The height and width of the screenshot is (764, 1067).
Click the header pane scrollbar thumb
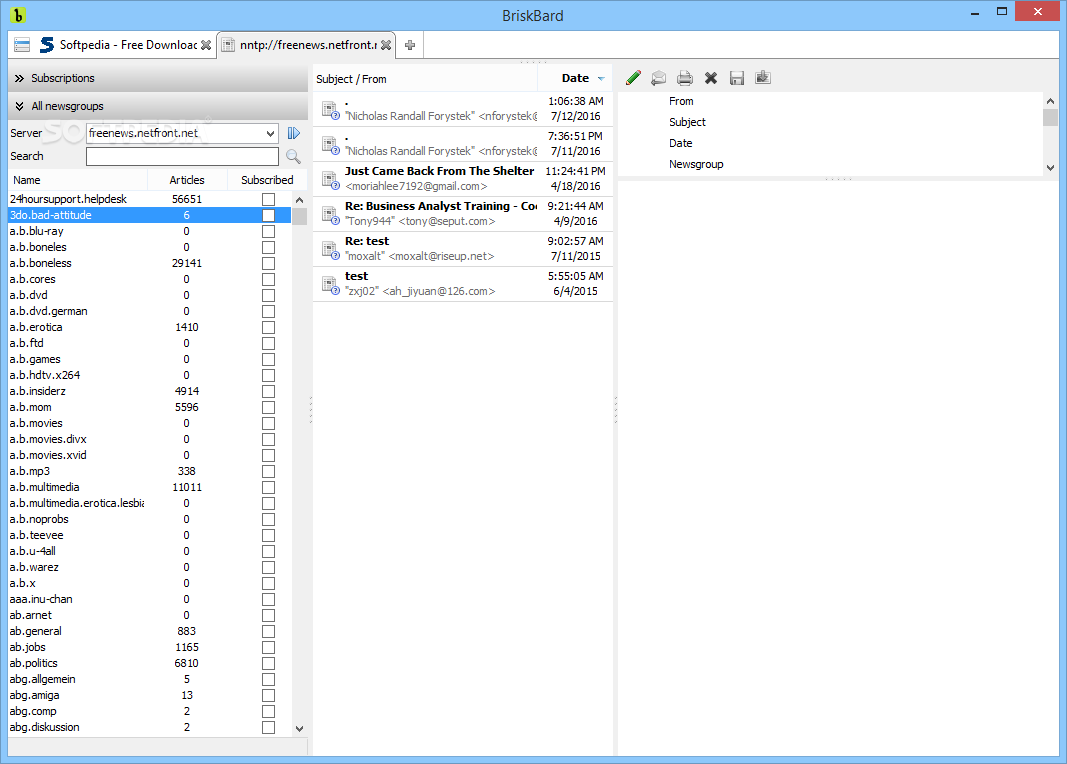point(1050,118)
